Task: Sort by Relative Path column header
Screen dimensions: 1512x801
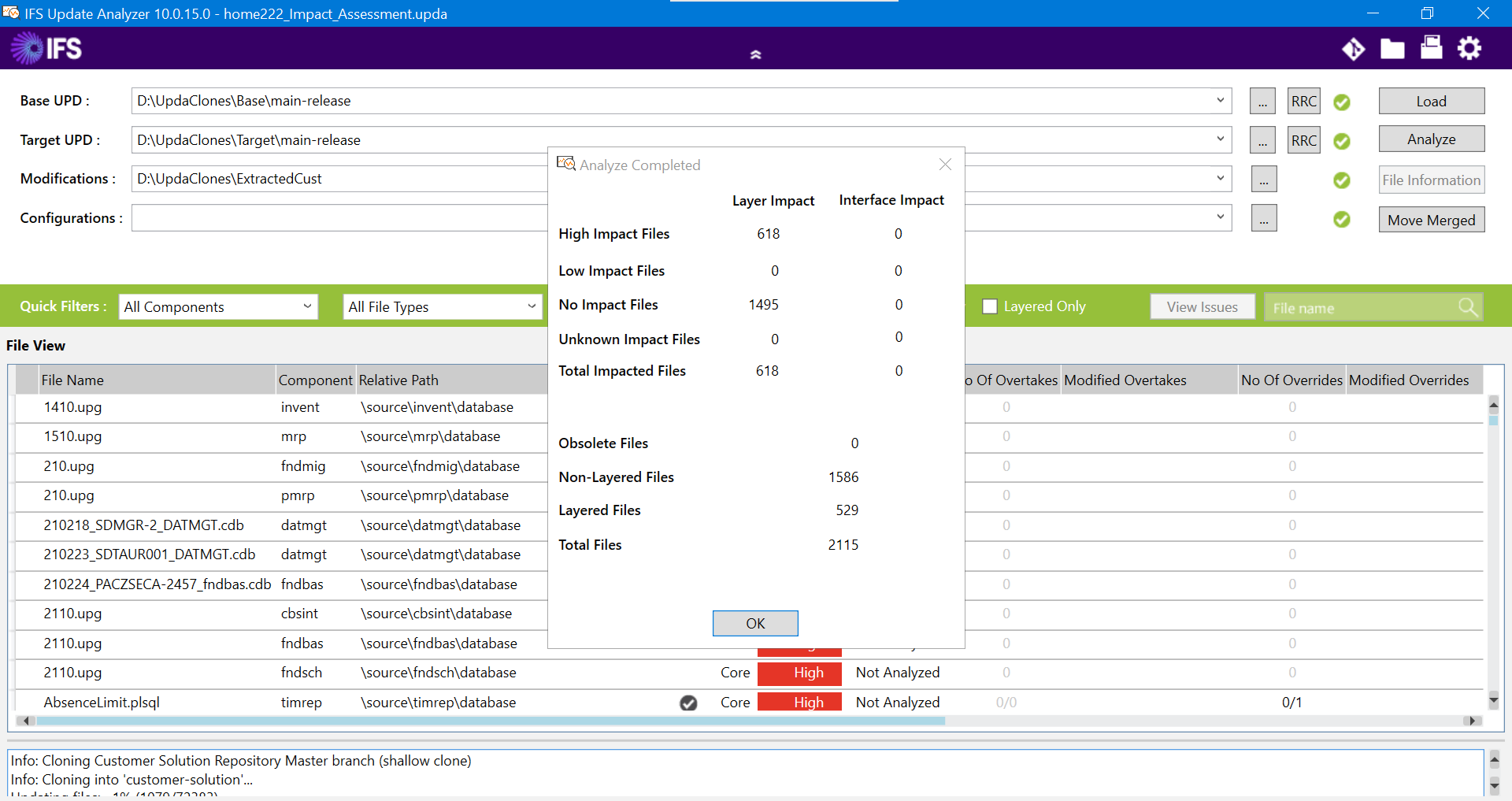Action: pyautogui.click(x=452, y=380)
